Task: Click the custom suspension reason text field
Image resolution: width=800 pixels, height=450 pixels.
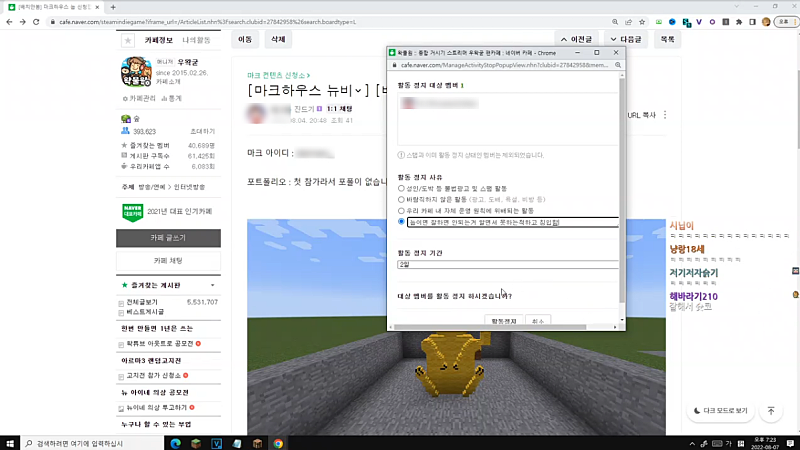Action: click(x=513, y=222)
